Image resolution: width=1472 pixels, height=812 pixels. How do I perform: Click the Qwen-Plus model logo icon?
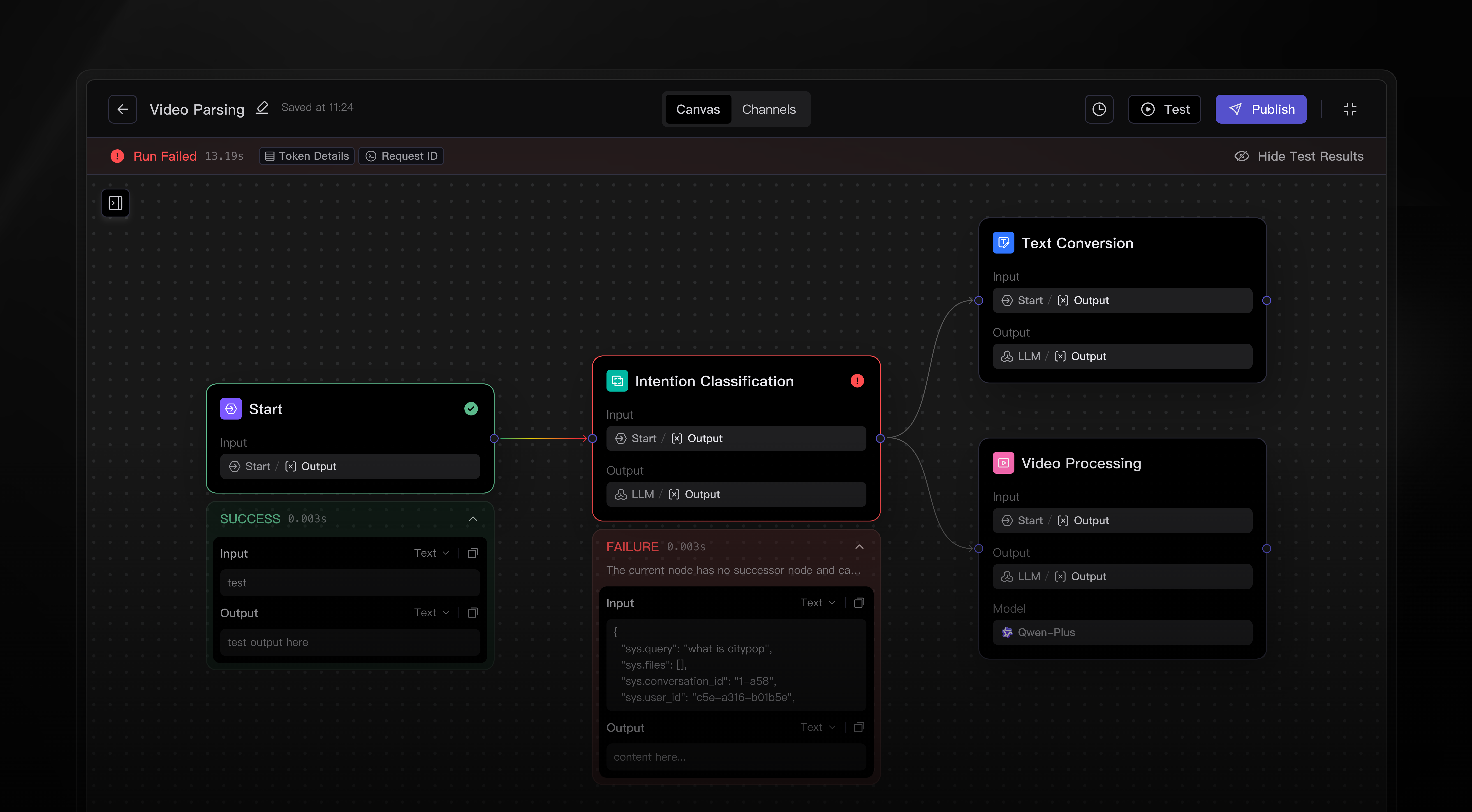pyautogui.click(x=1007, y=633)
